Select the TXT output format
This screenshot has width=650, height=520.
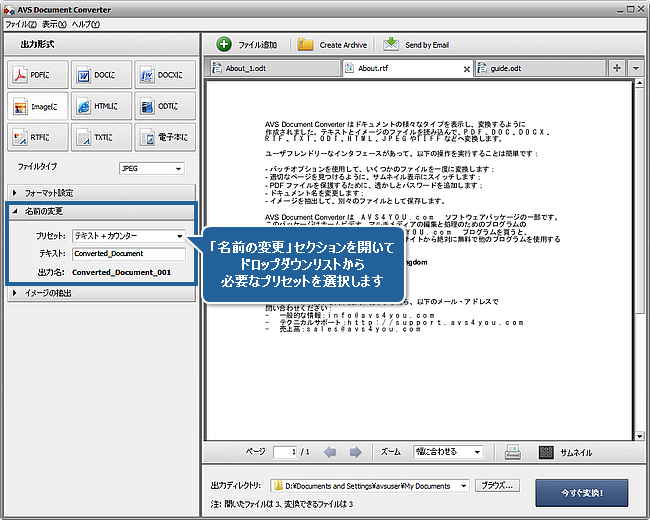click(101, 137)
